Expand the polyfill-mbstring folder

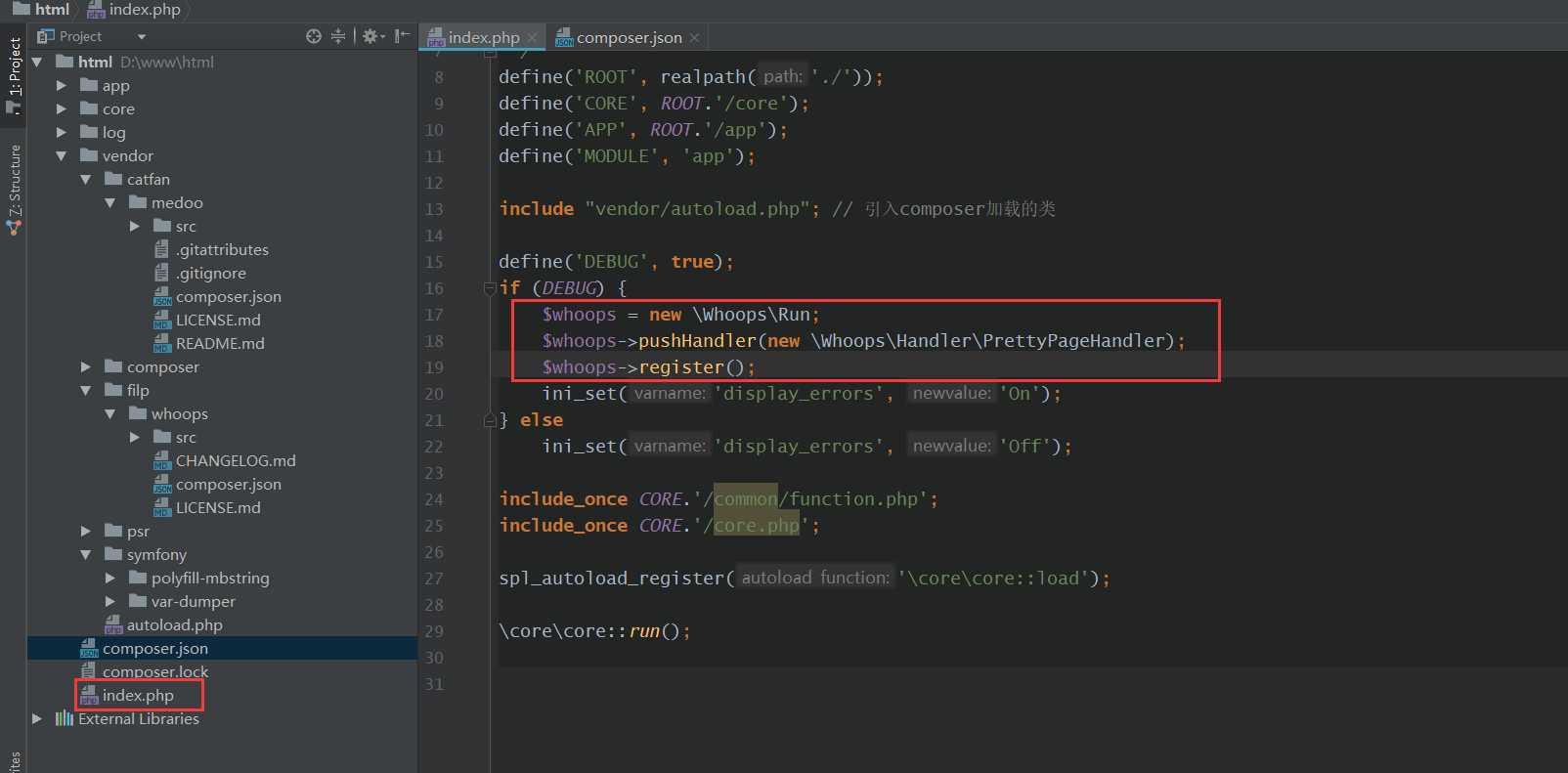click(x=110, y=578)
